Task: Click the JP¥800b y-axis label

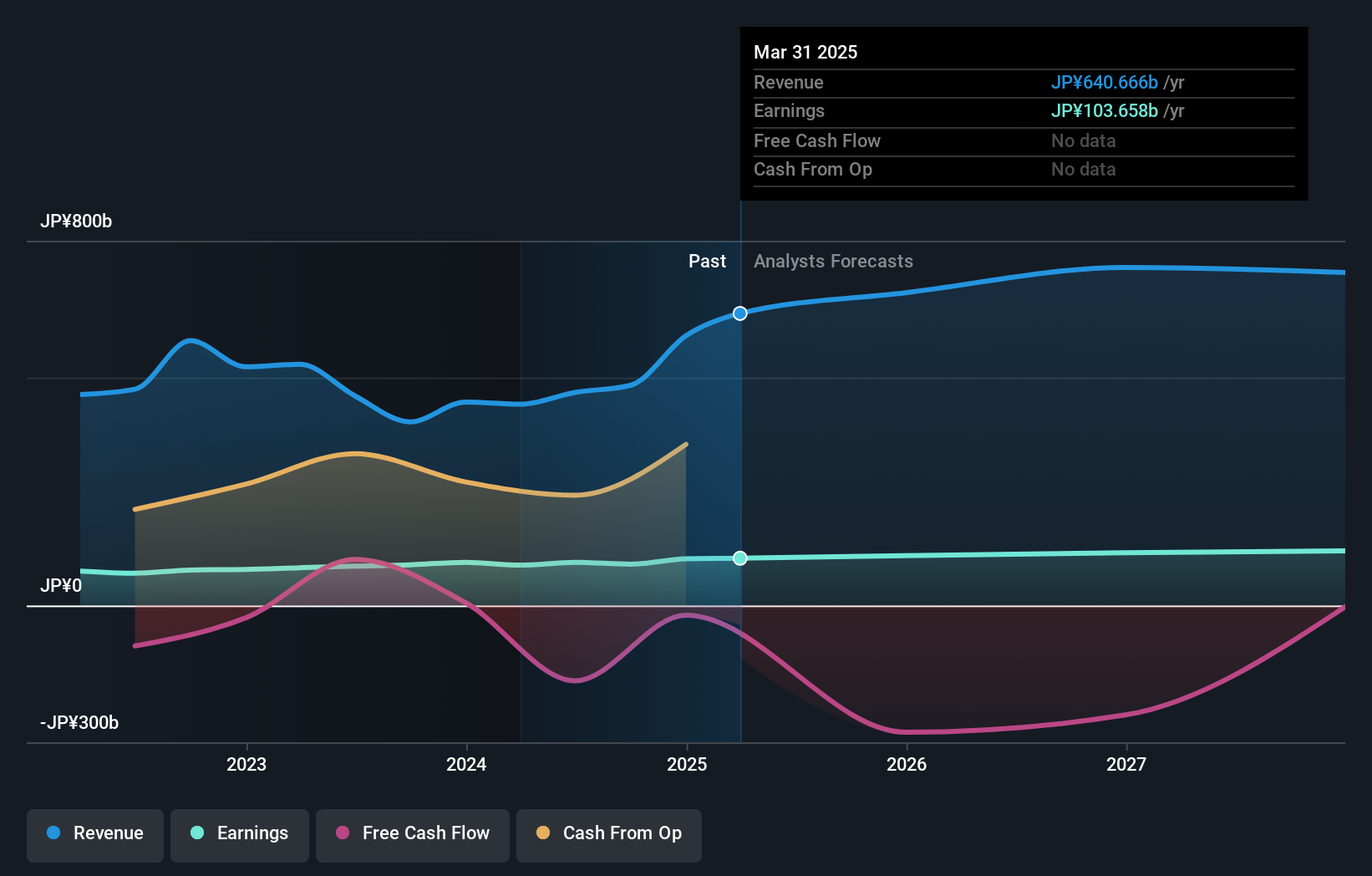Action: coord(76,222)
